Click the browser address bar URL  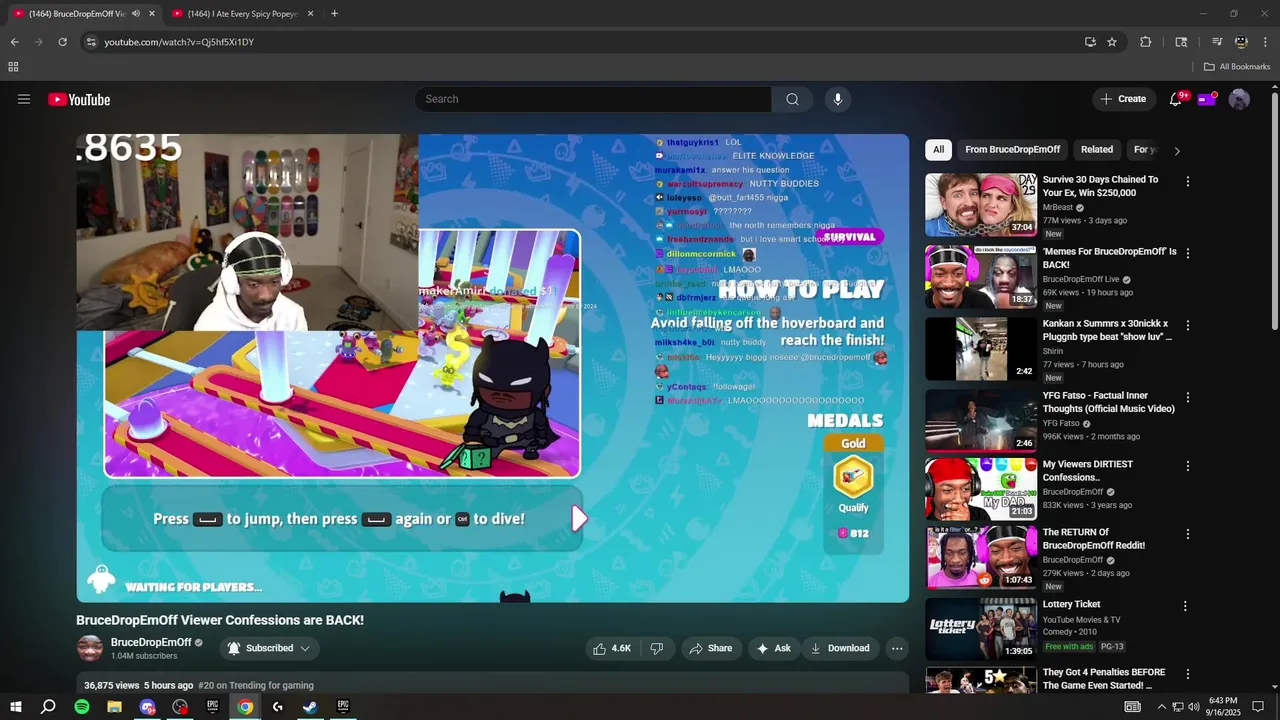tap(179, 42)
